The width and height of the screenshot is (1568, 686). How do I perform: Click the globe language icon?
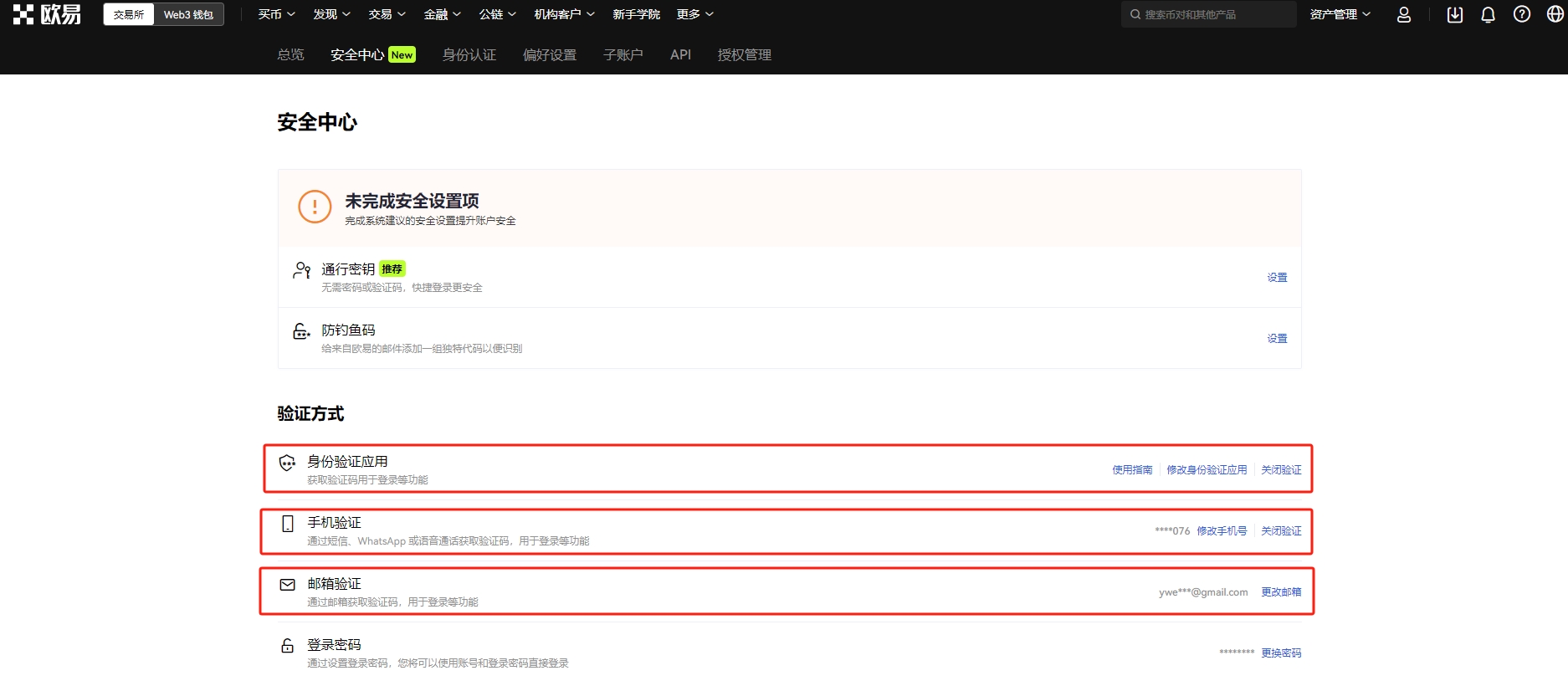1555,14
